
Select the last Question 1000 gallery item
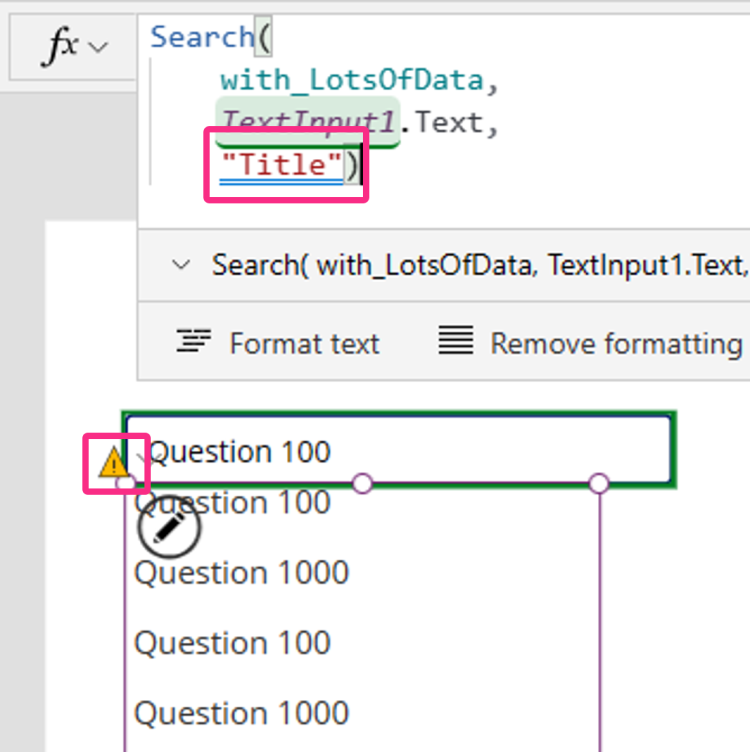click(x=242, y=713)
